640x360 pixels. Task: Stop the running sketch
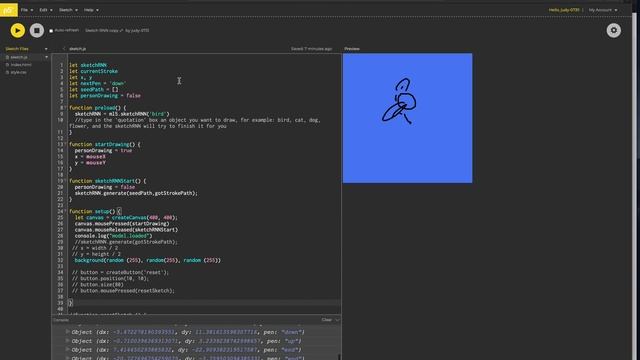coord(37,31)
